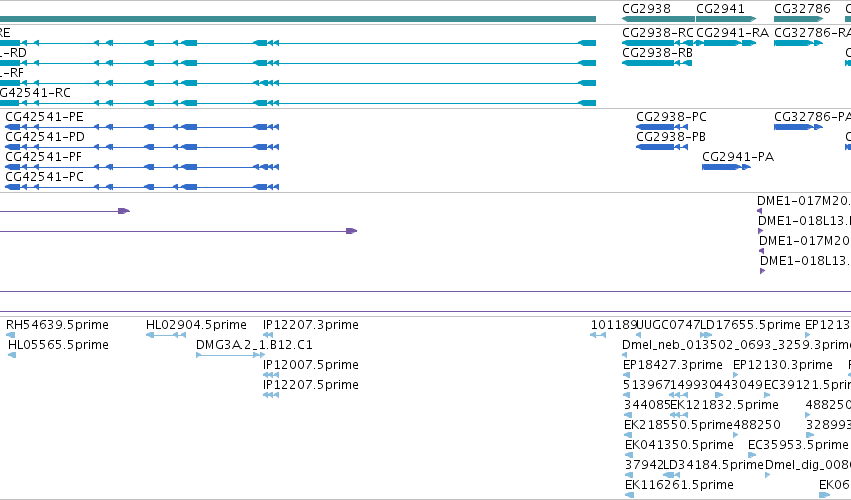The width and height of the screenshot is (851, 500).
Task: Open EST label EK121832.5prime
Action: click(x=725, y=405)
